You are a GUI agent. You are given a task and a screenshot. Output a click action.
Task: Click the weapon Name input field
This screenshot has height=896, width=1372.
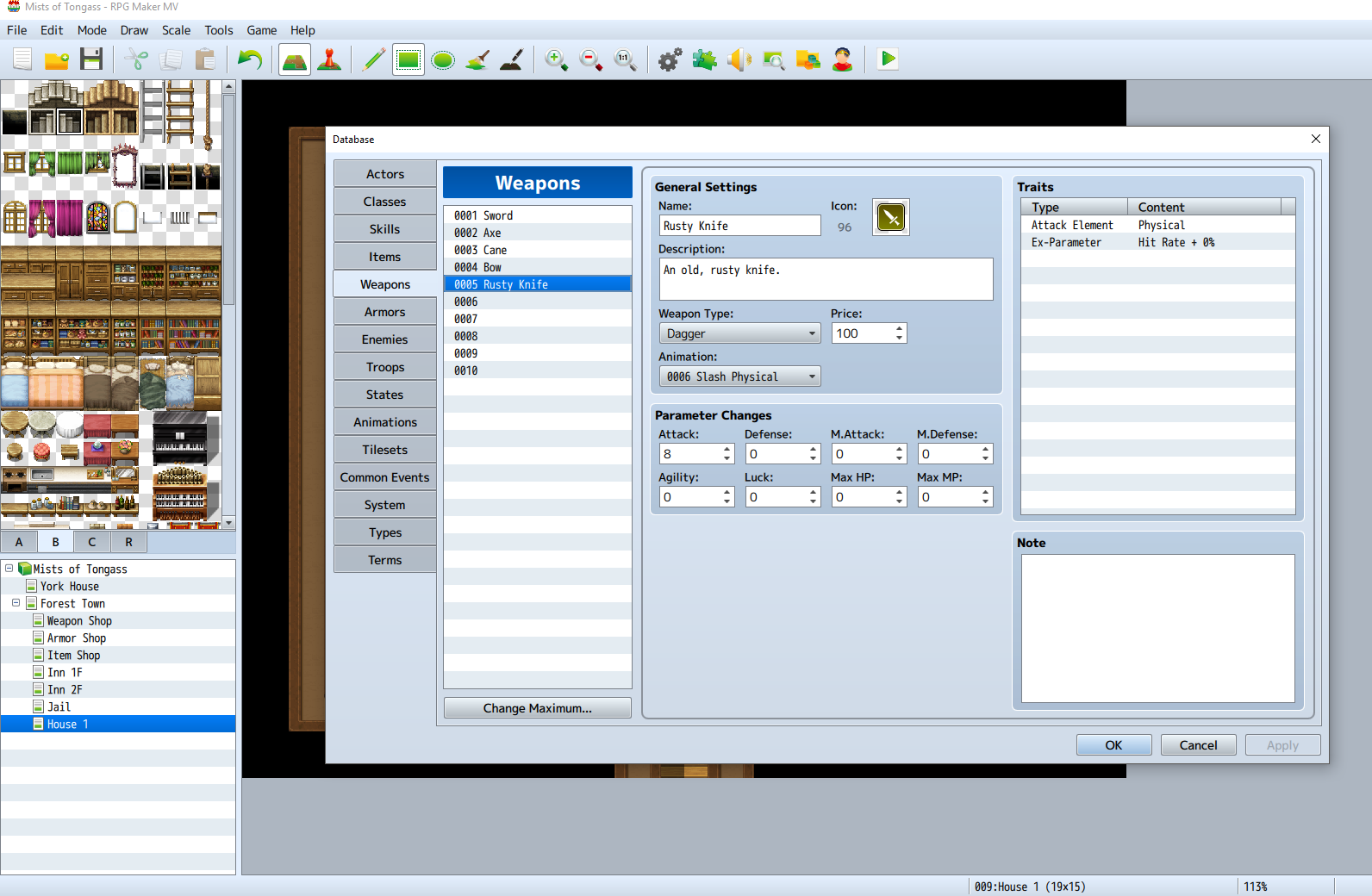pos(739,226)
